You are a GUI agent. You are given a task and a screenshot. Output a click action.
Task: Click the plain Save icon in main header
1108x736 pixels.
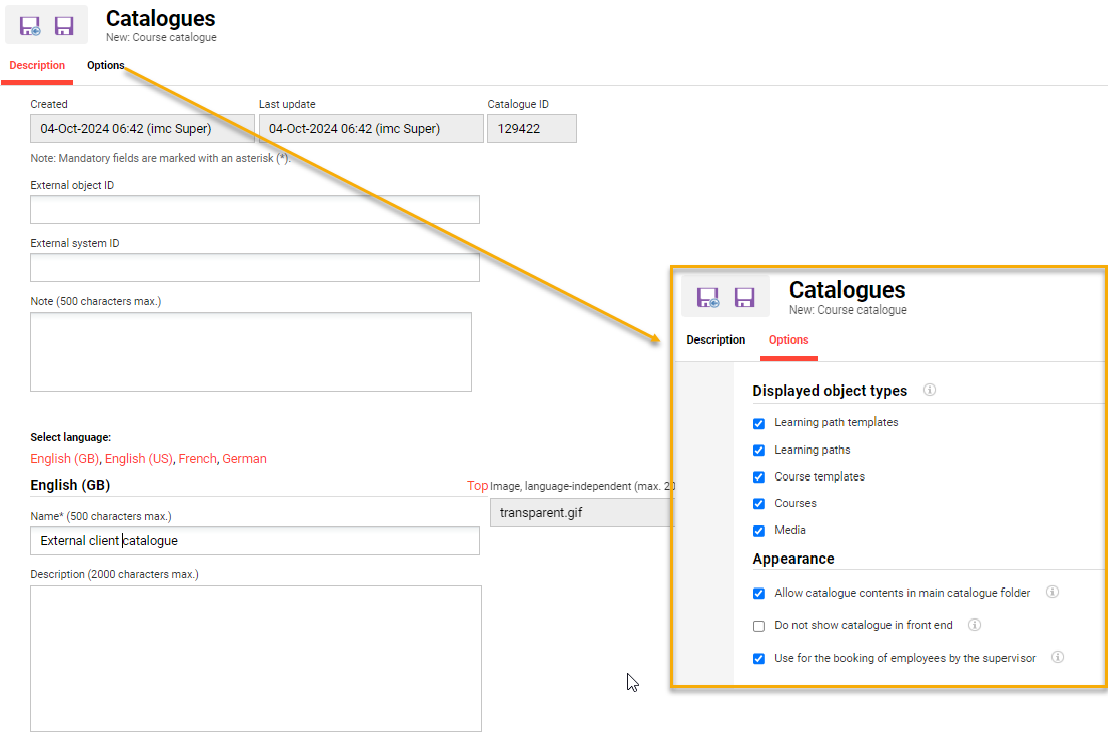pos(64,26)
